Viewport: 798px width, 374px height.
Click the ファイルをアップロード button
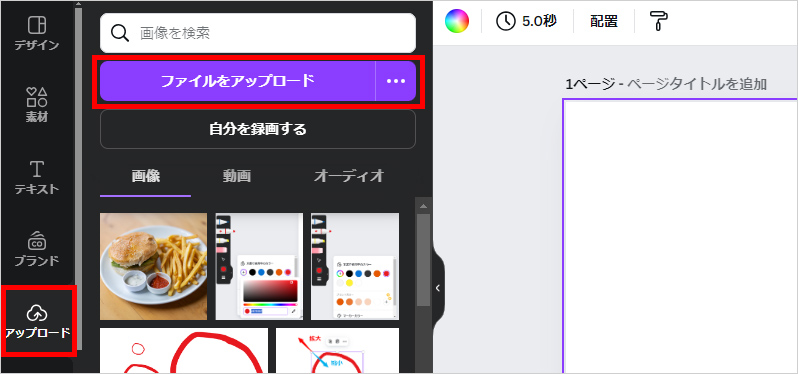click(x=238, y=81)
